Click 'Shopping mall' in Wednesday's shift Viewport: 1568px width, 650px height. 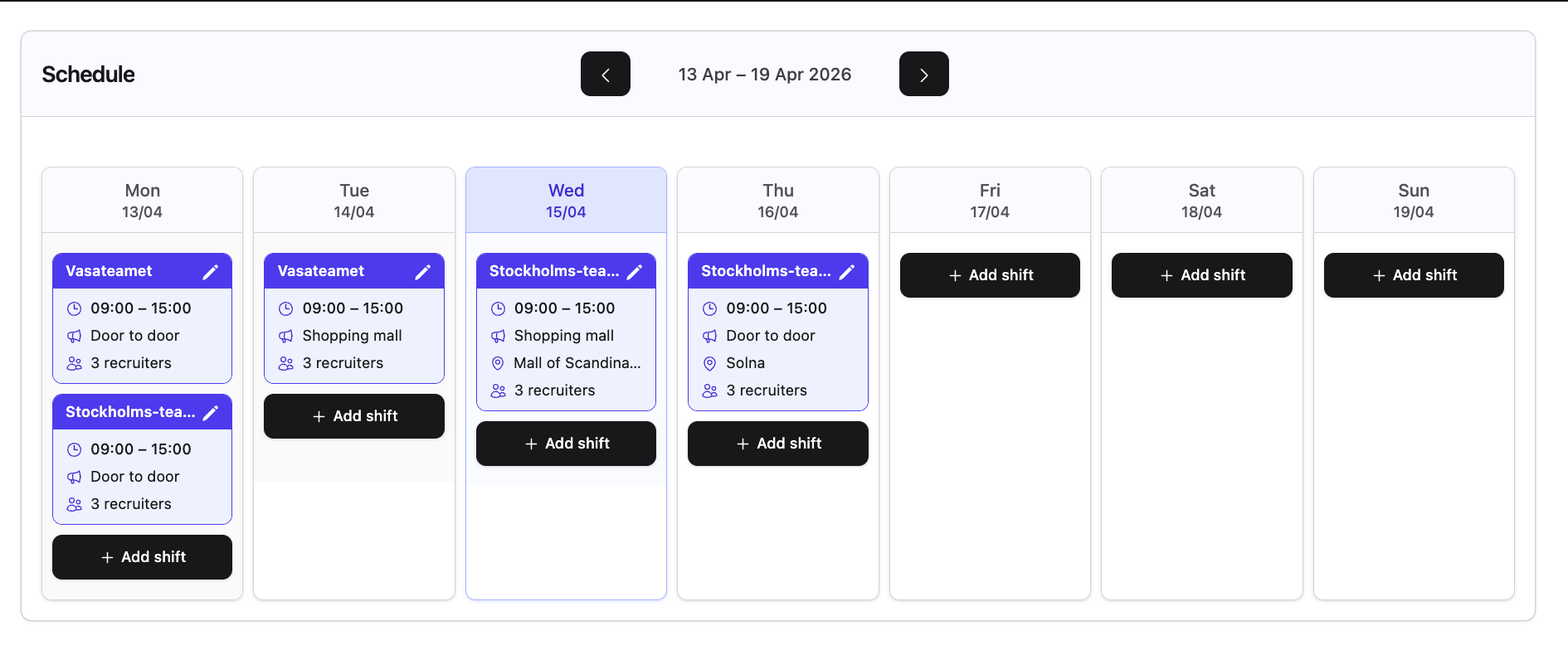pyautogui.click(x=564, y=336)
